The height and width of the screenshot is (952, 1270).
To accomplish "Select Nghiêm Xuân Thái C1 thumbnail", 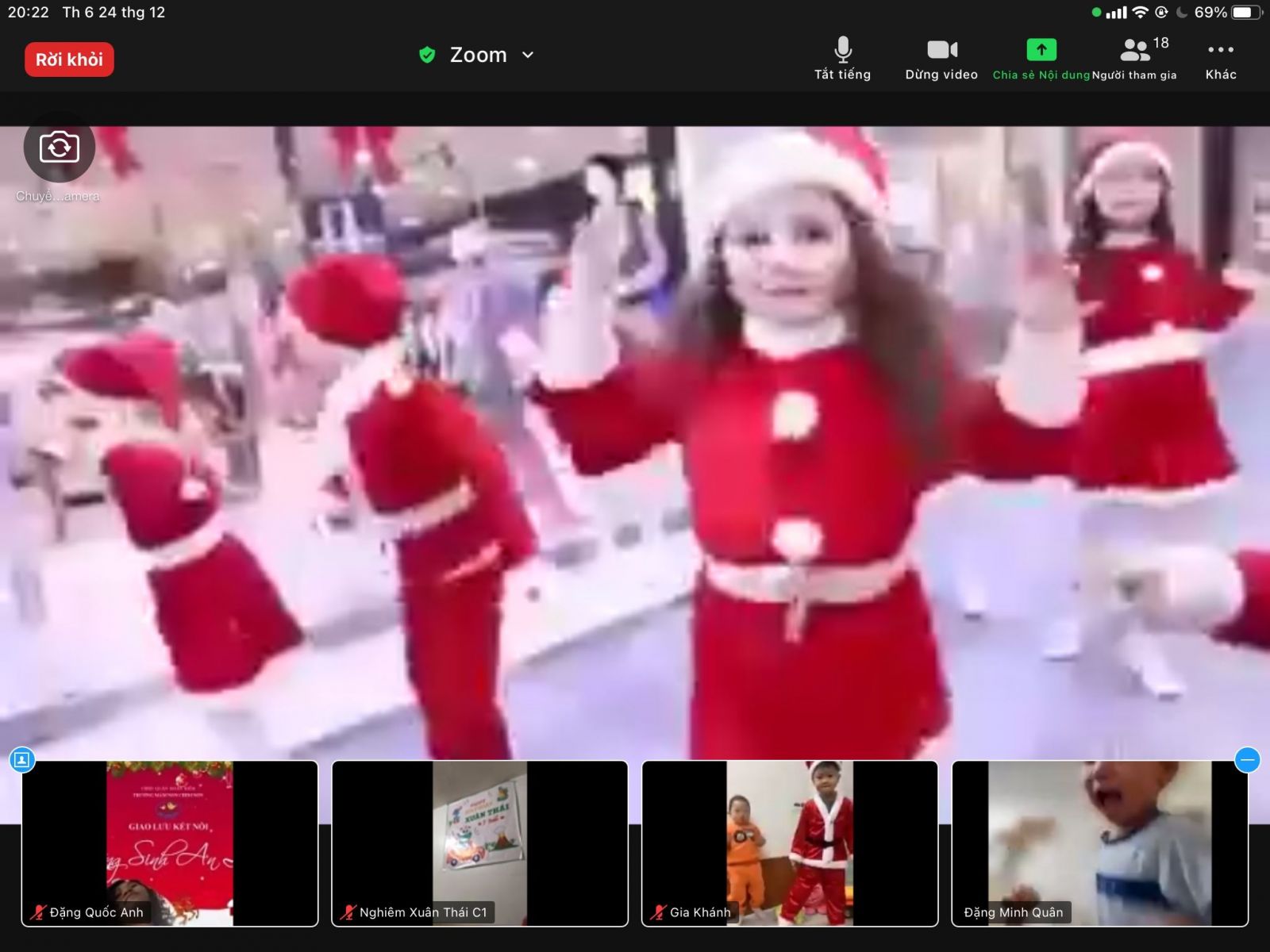I will coord(479,843).
